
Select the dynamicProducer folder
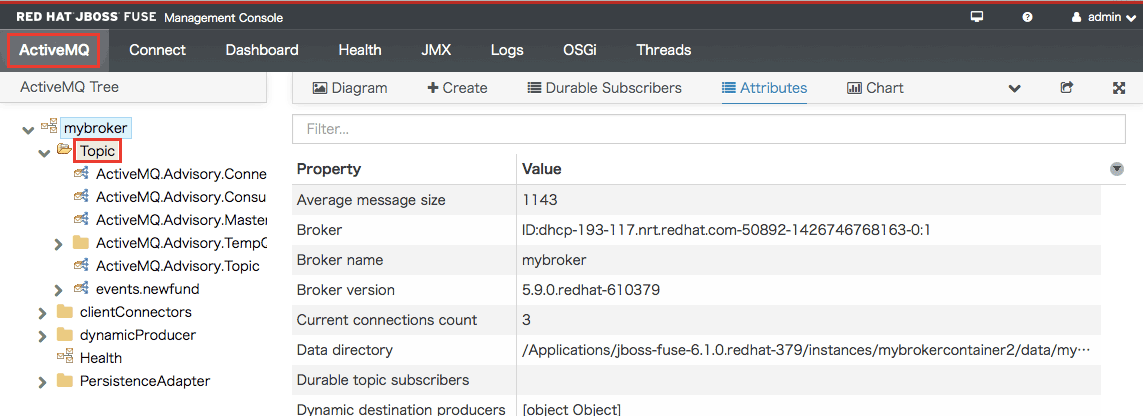[138, 335]
